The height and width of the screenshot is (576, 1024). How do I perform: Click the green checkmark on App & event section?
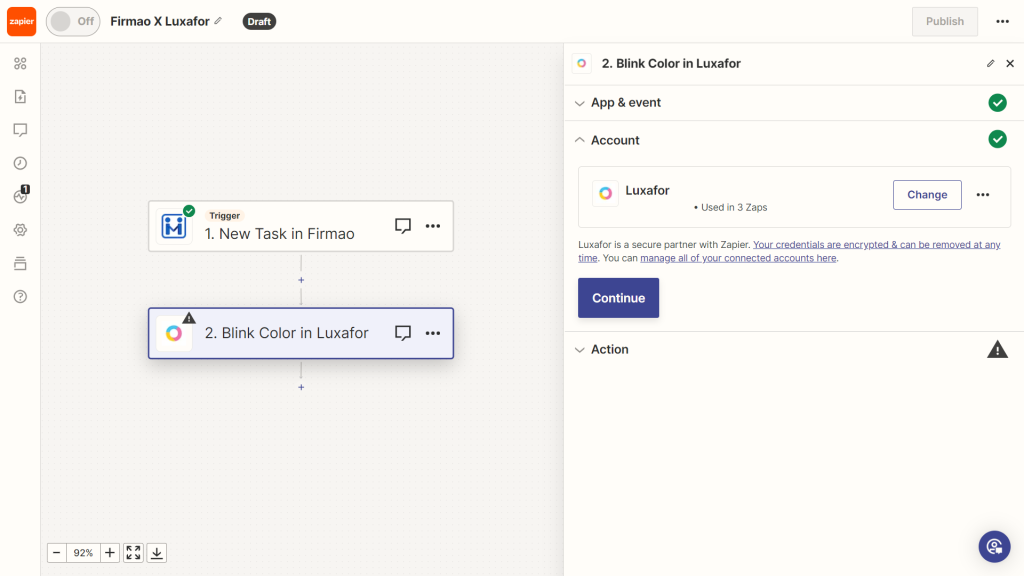click(x=997, y=102)
